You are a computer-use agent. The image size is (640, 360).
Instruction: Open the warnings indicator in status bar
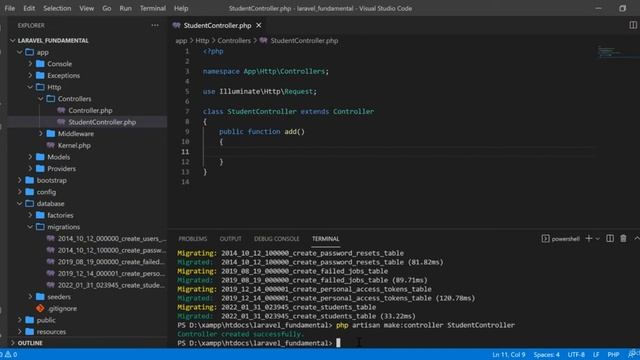click(x=11, y=354)
